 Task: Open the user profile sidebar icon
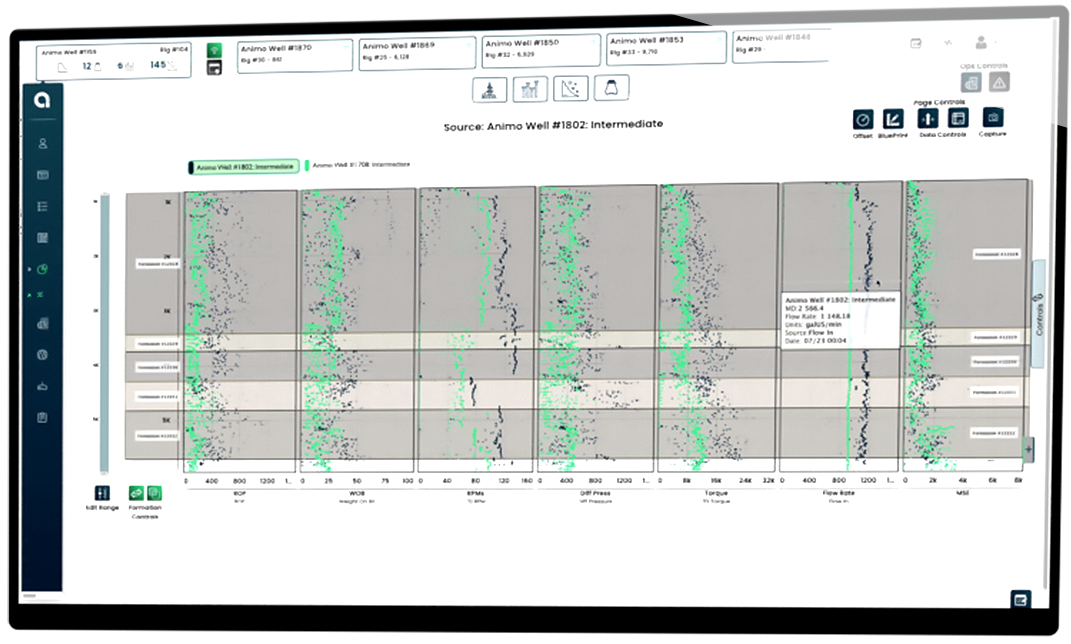click(x=43, y=143)
